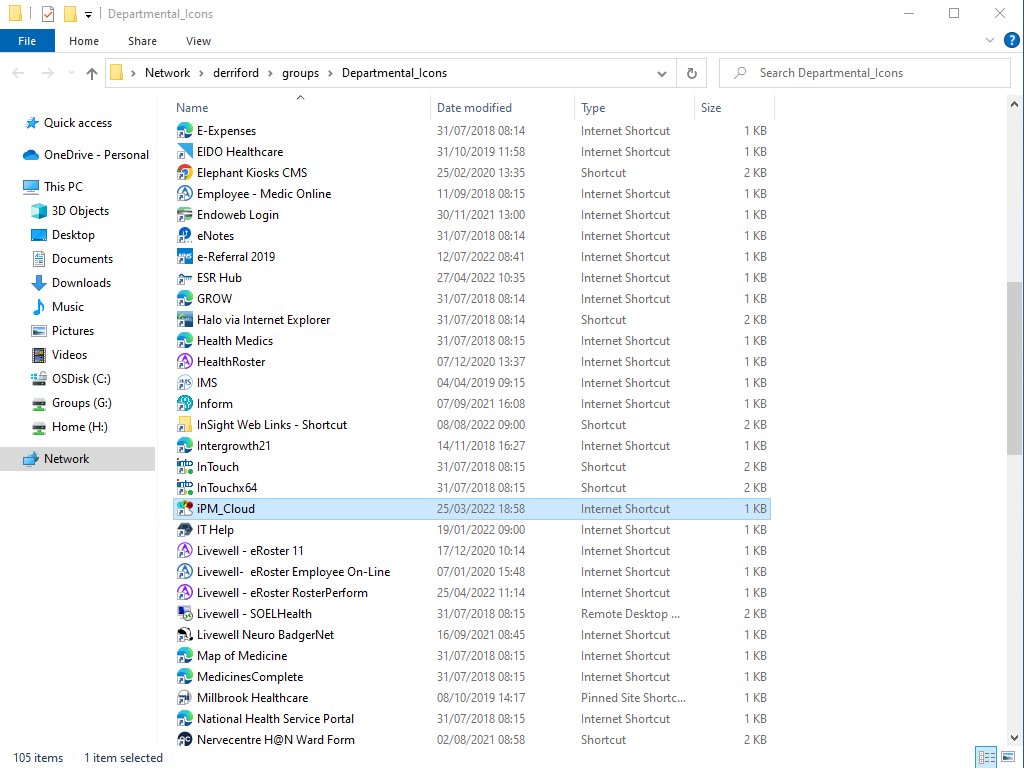Select Livewell- eRoster Employee On-Line file
The width and height of the screenshot is (1024, 768).
click(472, 572)
